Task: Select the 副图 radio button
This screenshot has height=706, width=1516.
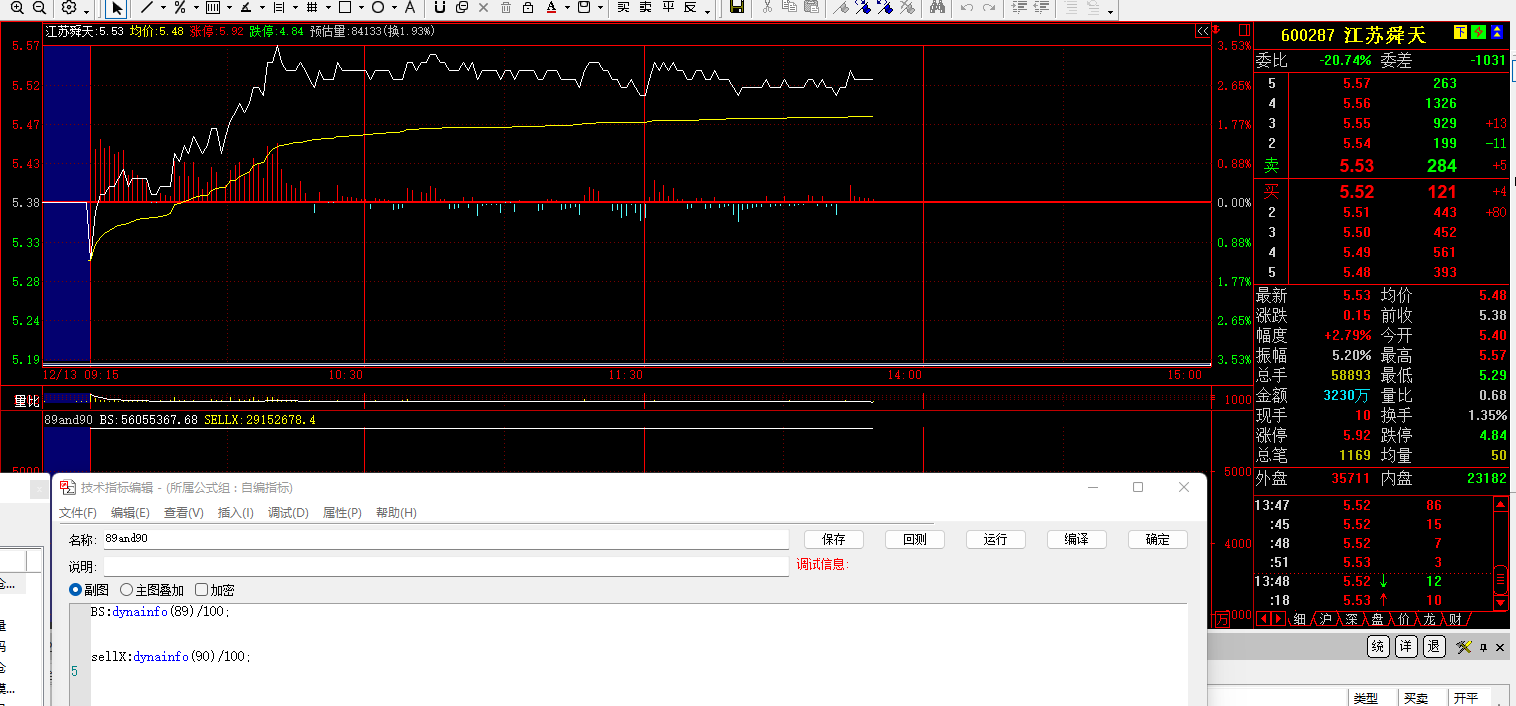Action: [x=75, y=590]
